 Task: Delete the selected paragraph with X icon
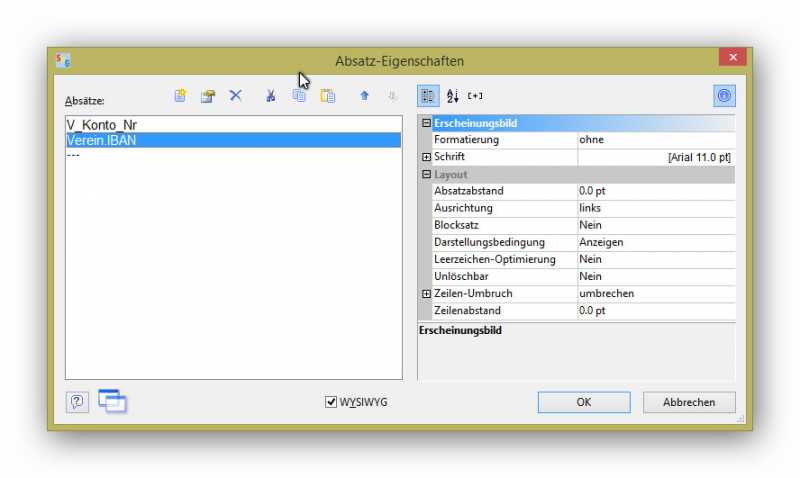[x=236, y=96]
